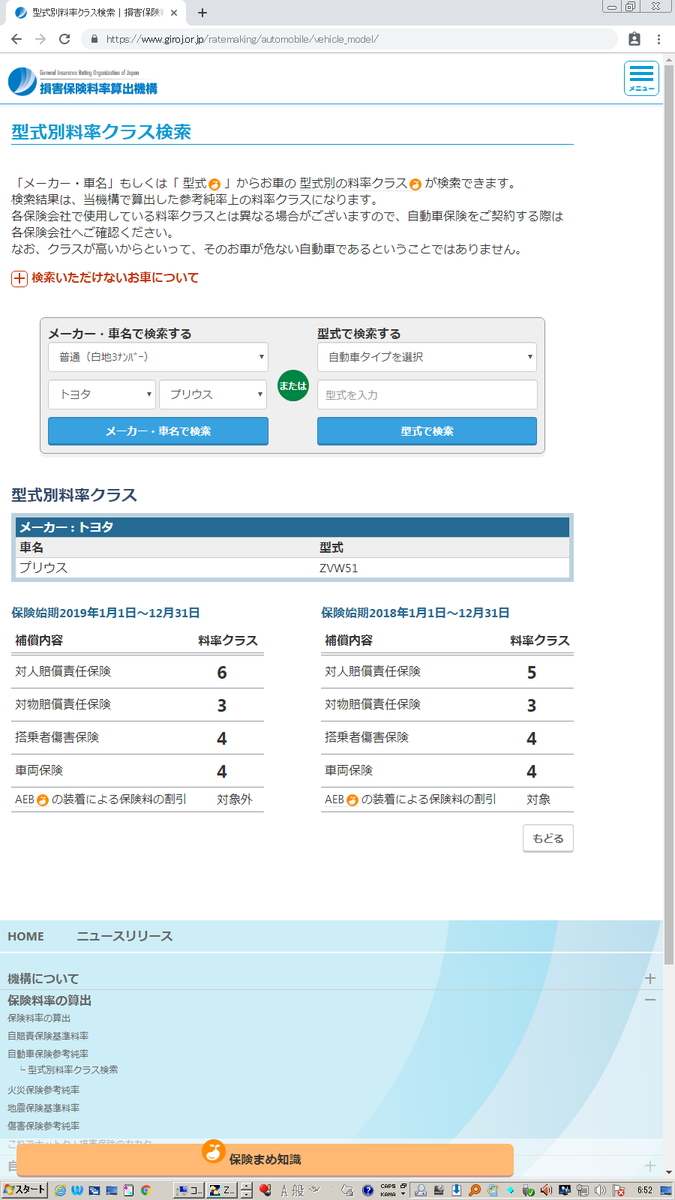The height and width of the screenshot is (1200, 675).
Task: Click the もどる button
Action: click(548, 838)
